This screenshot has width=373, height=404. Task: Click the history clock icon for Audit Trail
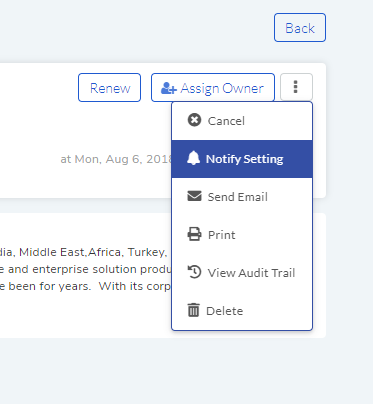(194, 272)
